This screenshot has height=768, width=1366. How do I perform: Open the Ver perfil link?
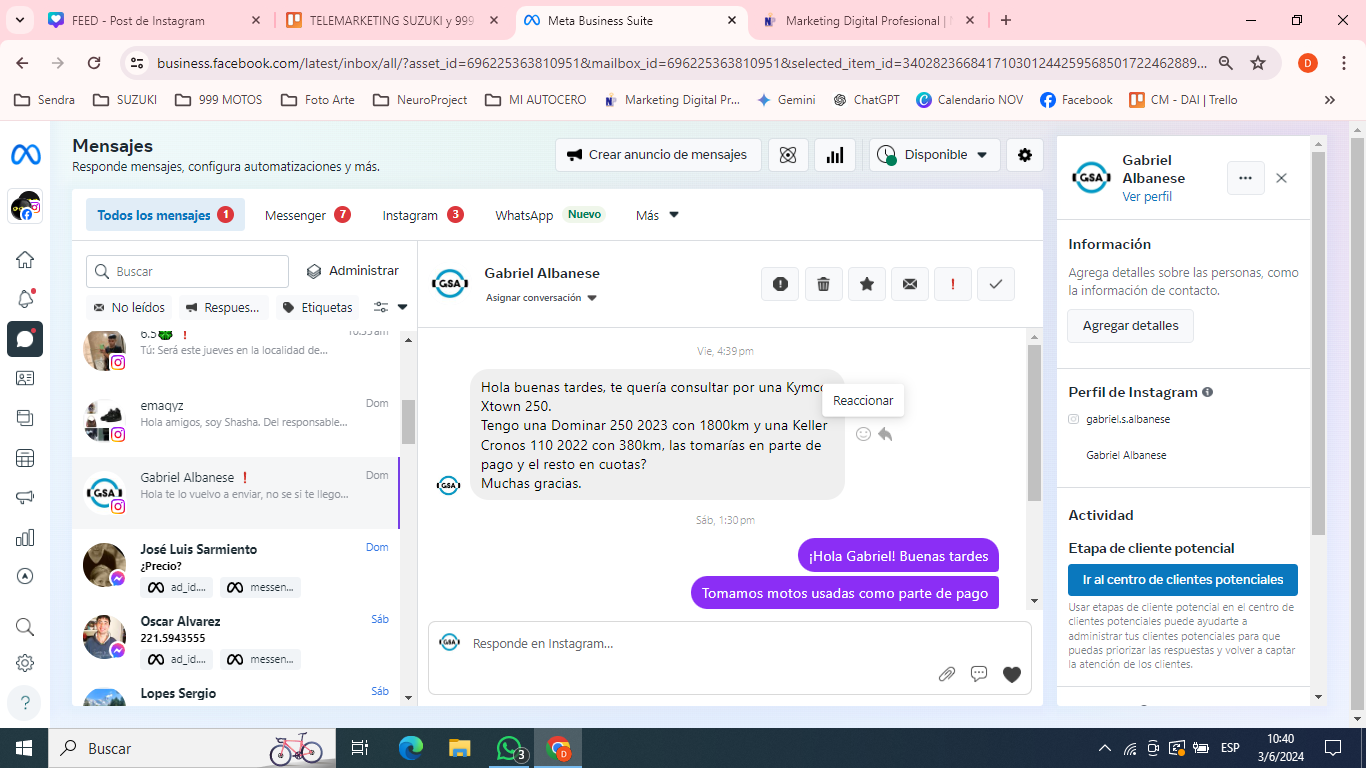(1146, 197)
